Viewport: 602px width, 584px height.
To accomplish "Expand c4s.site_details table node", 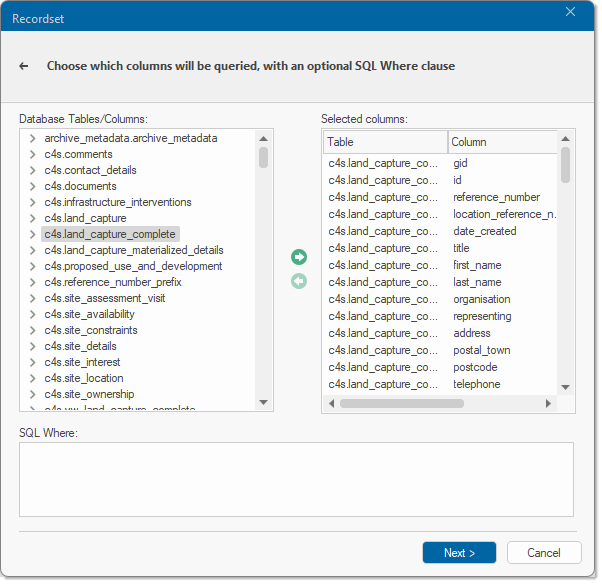I will pos(33,346).
